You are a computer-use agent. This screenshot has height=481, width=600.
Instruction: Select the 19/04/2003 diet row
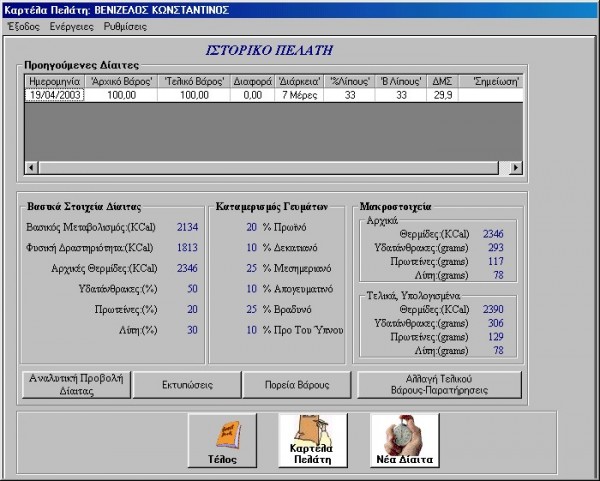coord(55,95)
